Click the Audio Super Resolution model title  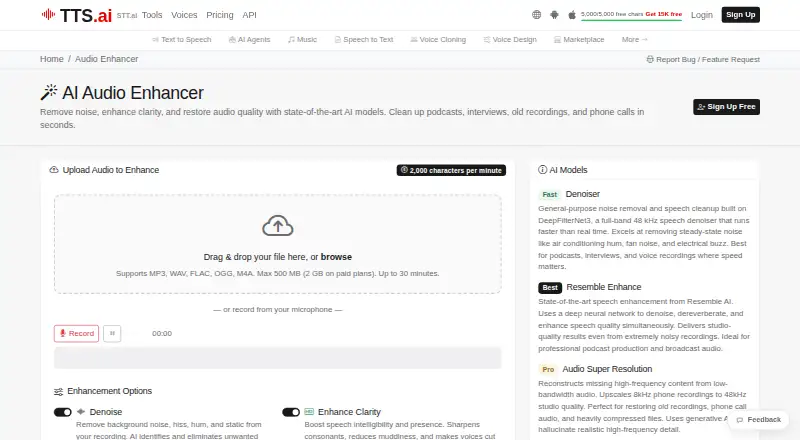[x=607, y=369]
